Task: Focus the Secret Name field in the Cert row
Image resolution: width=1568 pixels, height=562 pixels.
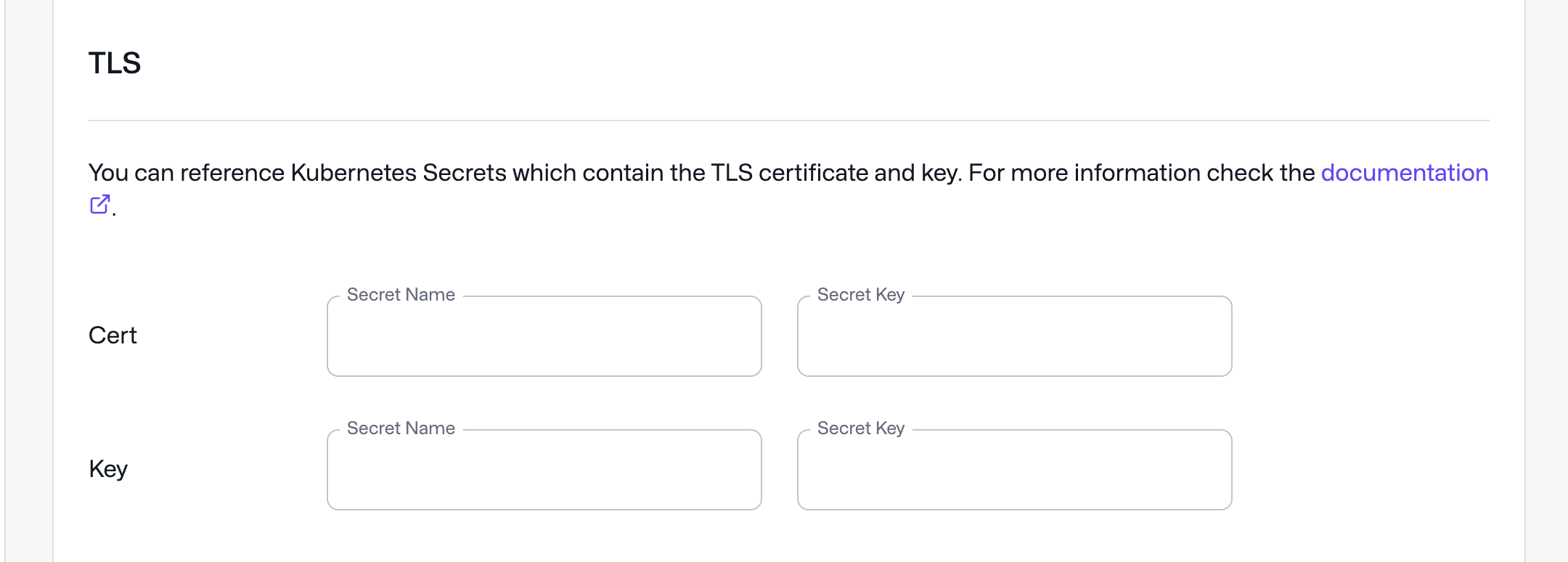Action: point(544,335)
